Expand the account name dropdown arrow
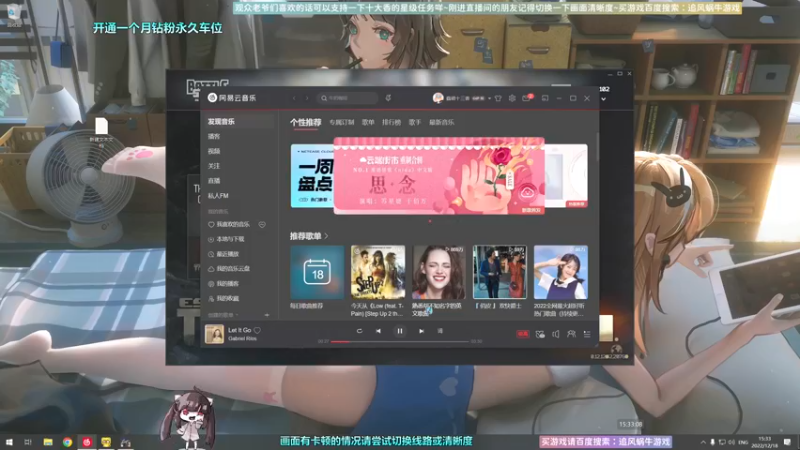Screen dimensions: 800x450 [x=489, y=98]
